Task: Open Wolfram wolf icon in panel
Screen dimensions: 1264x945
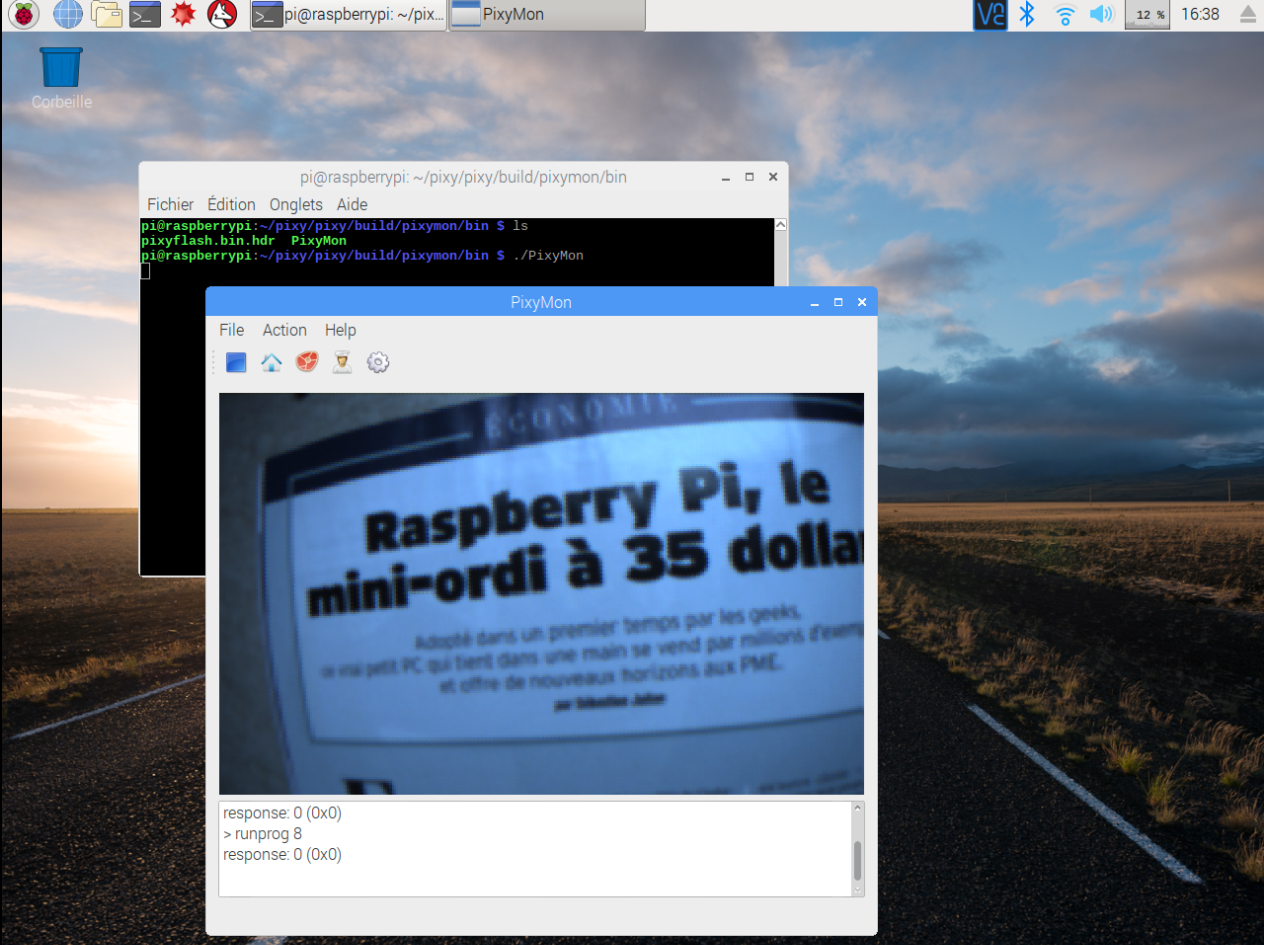Action: tap(222, 14)
